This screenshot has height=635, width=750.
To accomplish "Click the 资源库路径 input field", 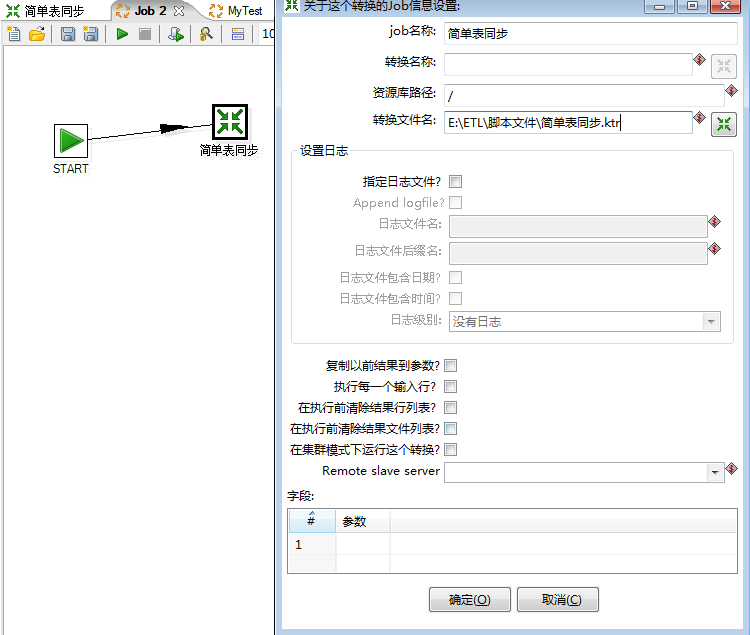I will pos(584,95).
